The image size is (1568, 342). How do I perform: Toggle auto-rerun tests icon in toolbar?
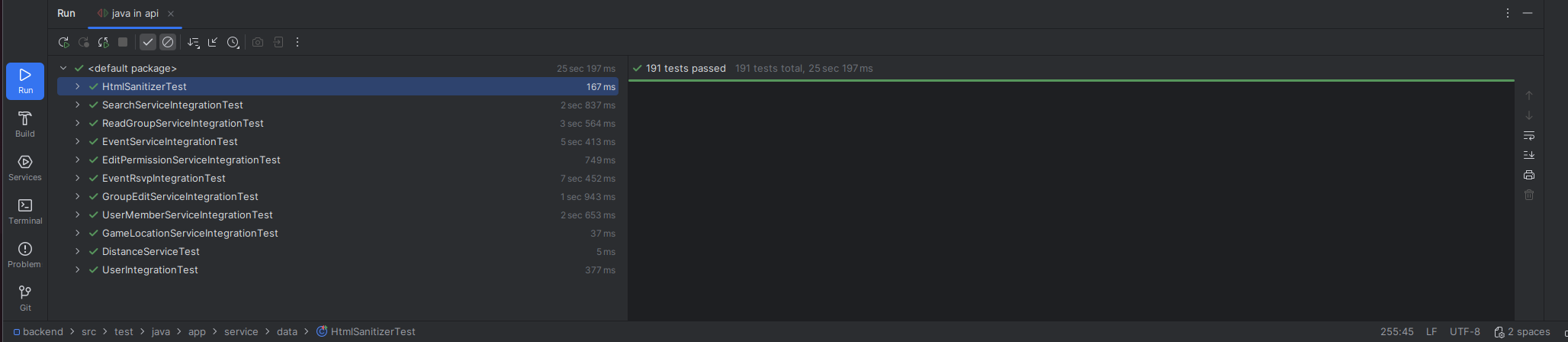point(104,43)
